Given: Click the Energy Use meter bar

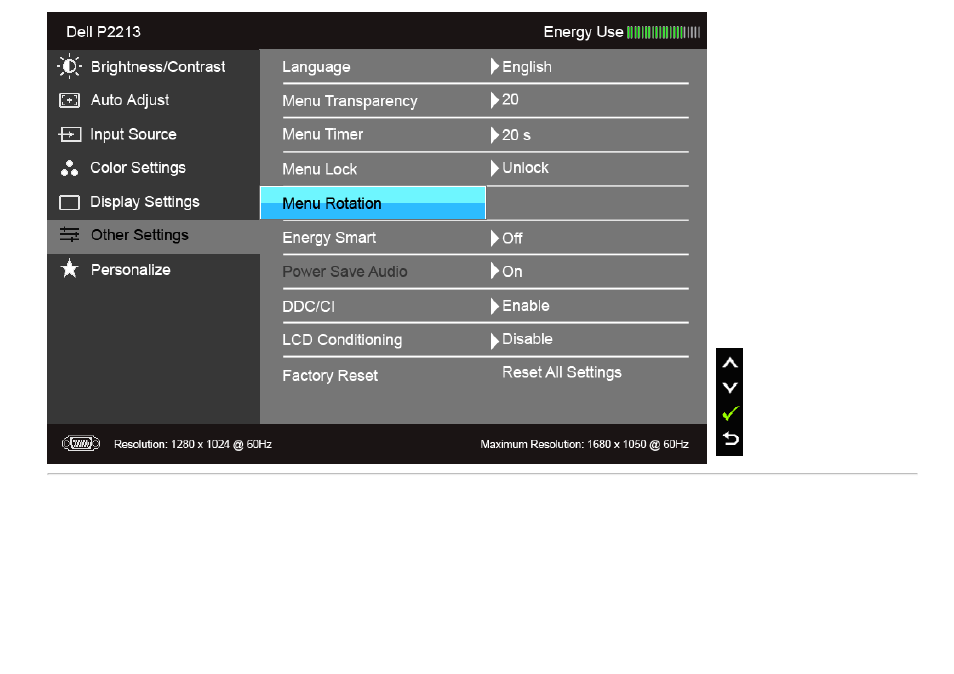Looking at the screenshot, I should (x=663, y=32).
